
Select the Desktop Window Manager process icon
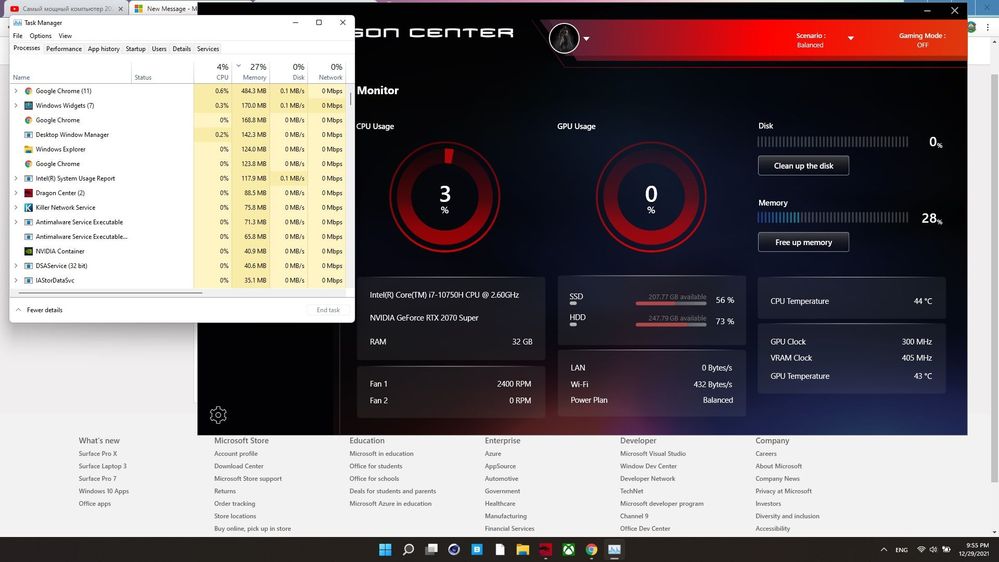[x=28, y=134]
